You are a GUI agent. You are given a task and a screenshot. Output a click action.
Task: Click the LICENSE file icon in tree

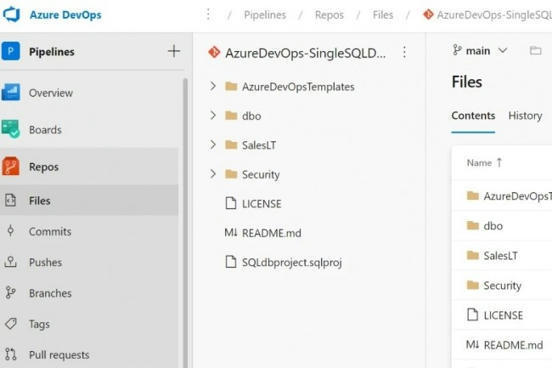(231, 203)
